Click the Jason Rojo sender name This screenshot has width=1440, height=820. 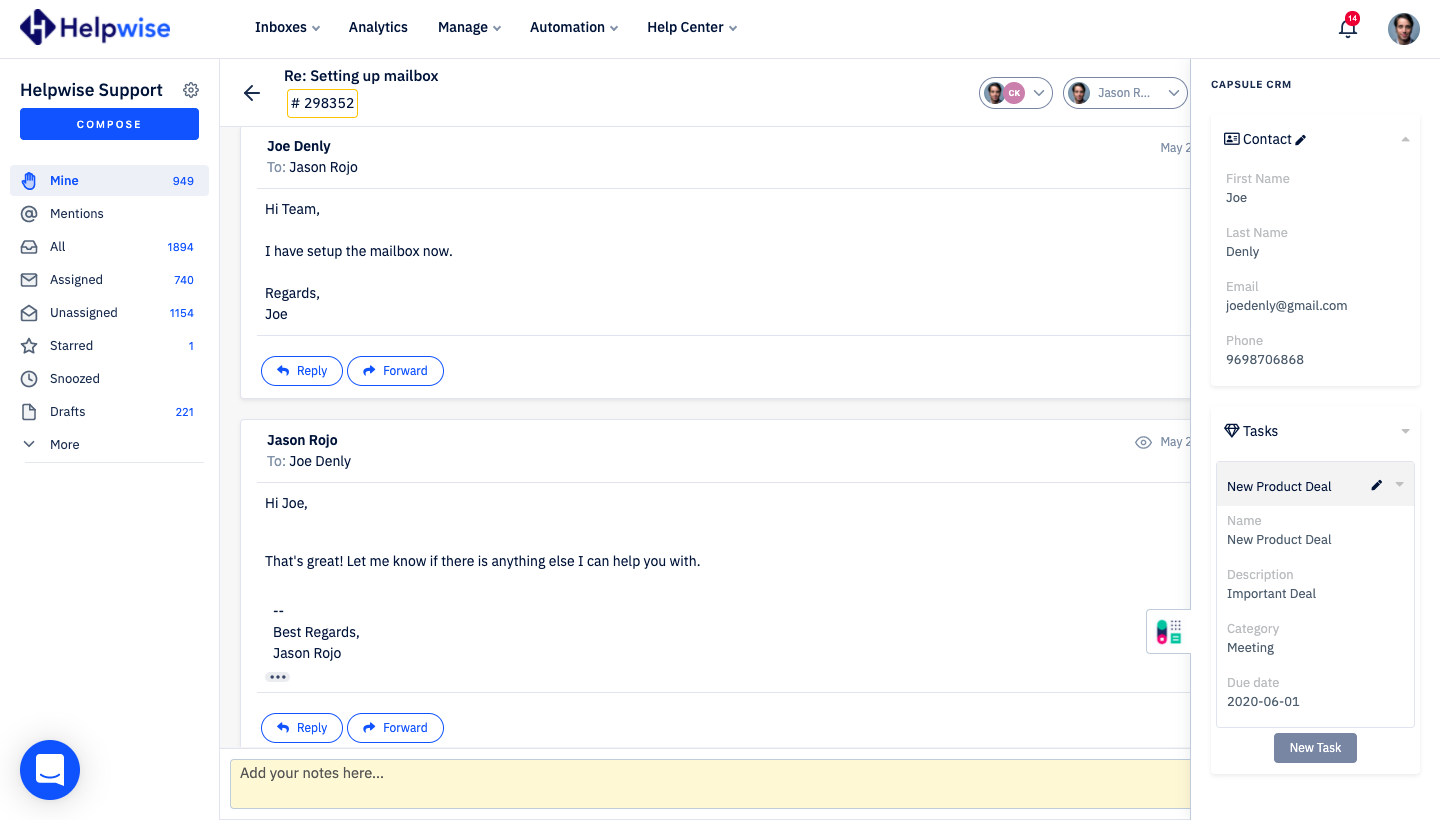(x=302, y=440)
